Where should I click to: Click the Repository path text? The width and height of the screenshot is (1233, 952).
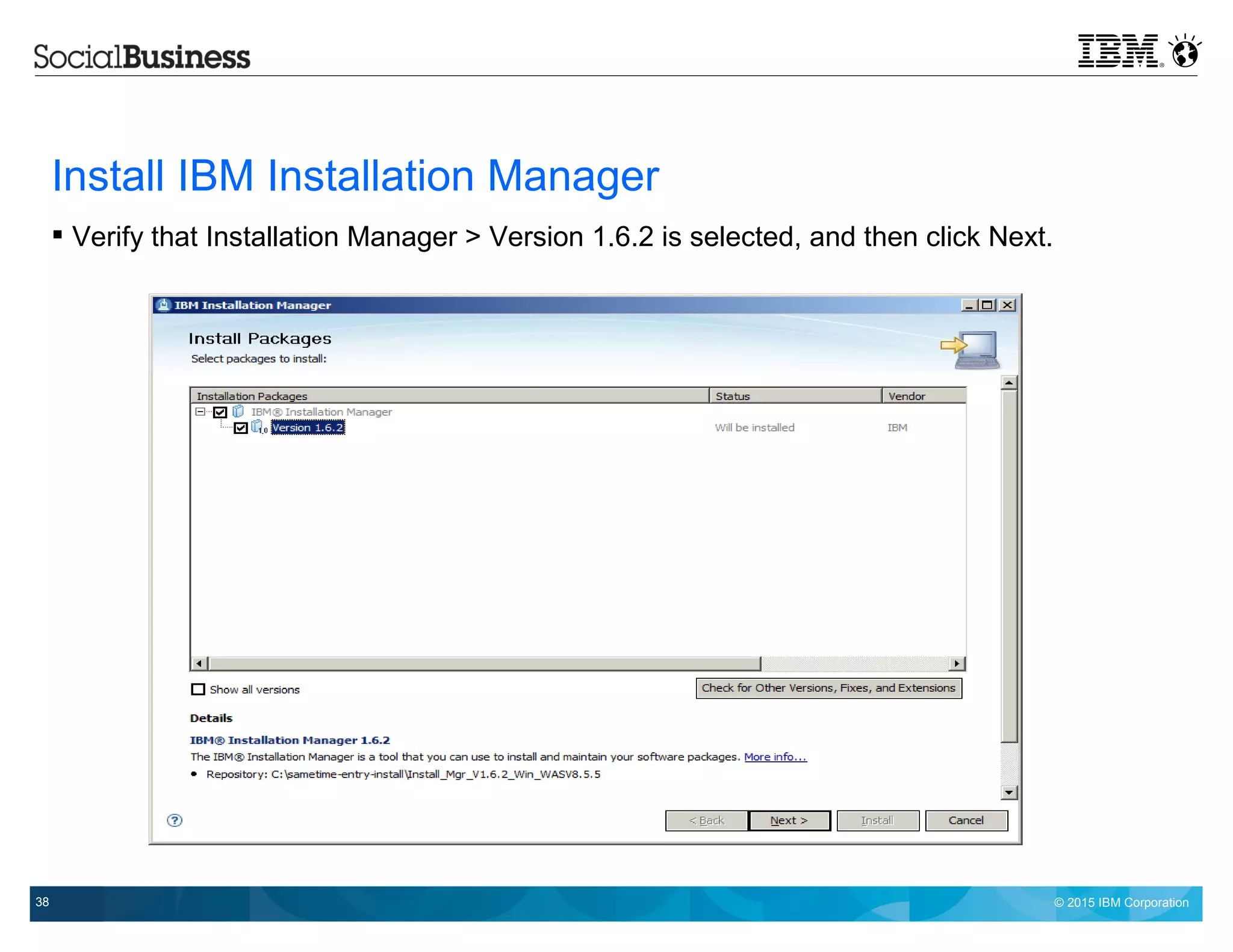pyautogui.click(x=403, y=774)
